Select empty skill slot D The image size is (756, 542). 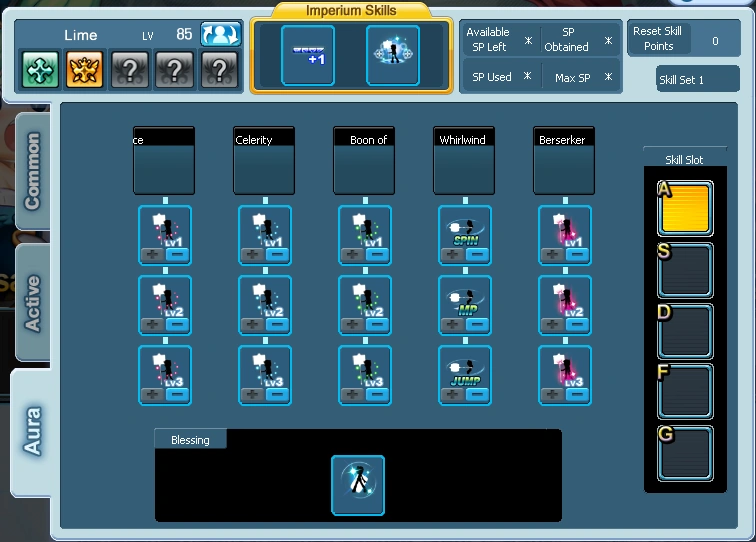pos(685,331)
